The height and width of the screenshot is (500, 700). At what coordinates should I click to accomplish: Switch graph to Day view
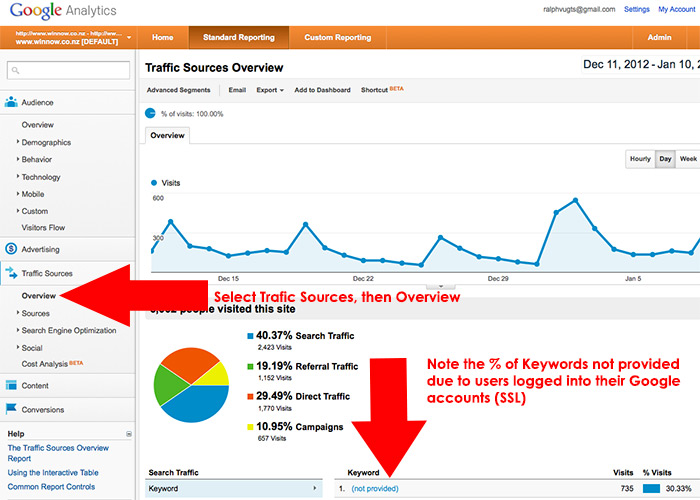(x=664, y=159)
